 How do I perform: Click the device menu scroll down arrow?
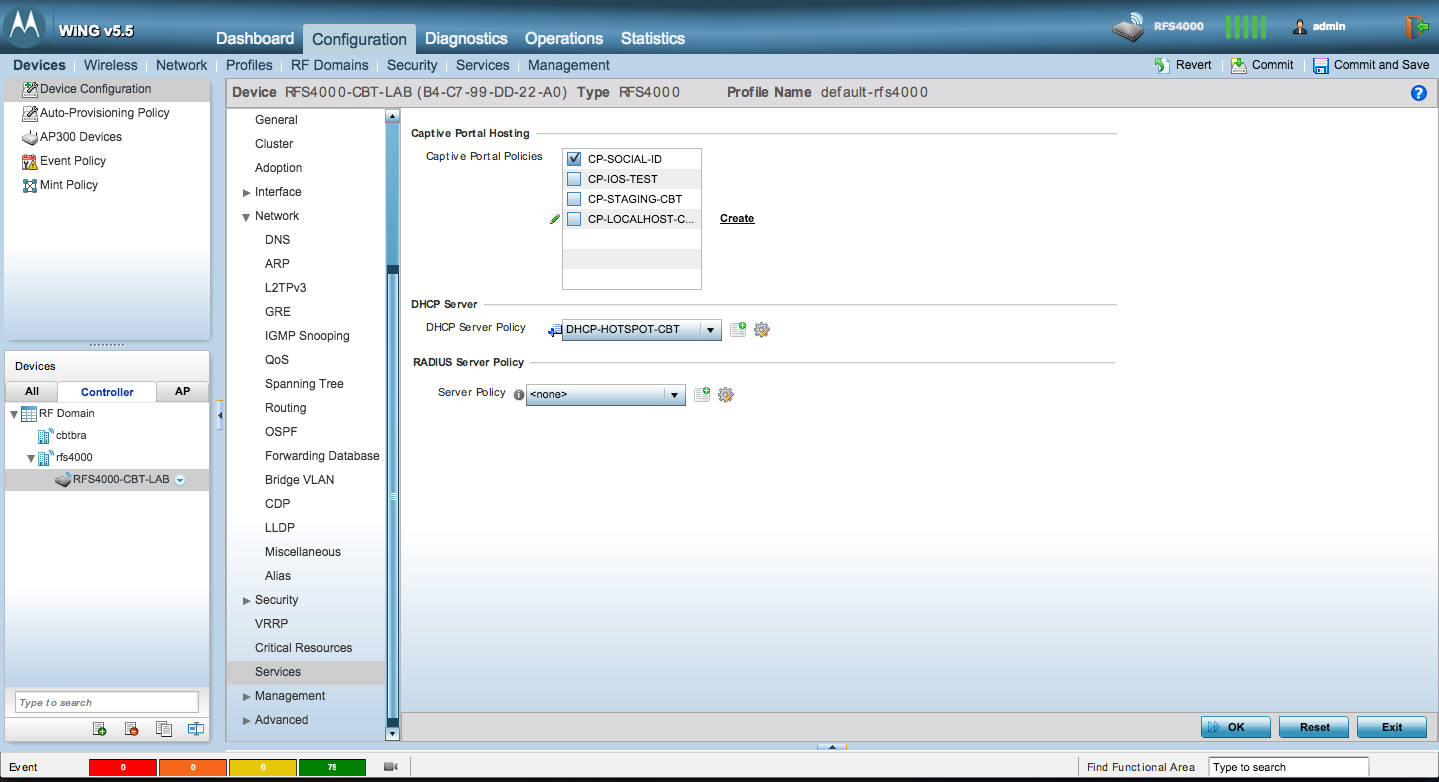[392, 734]
